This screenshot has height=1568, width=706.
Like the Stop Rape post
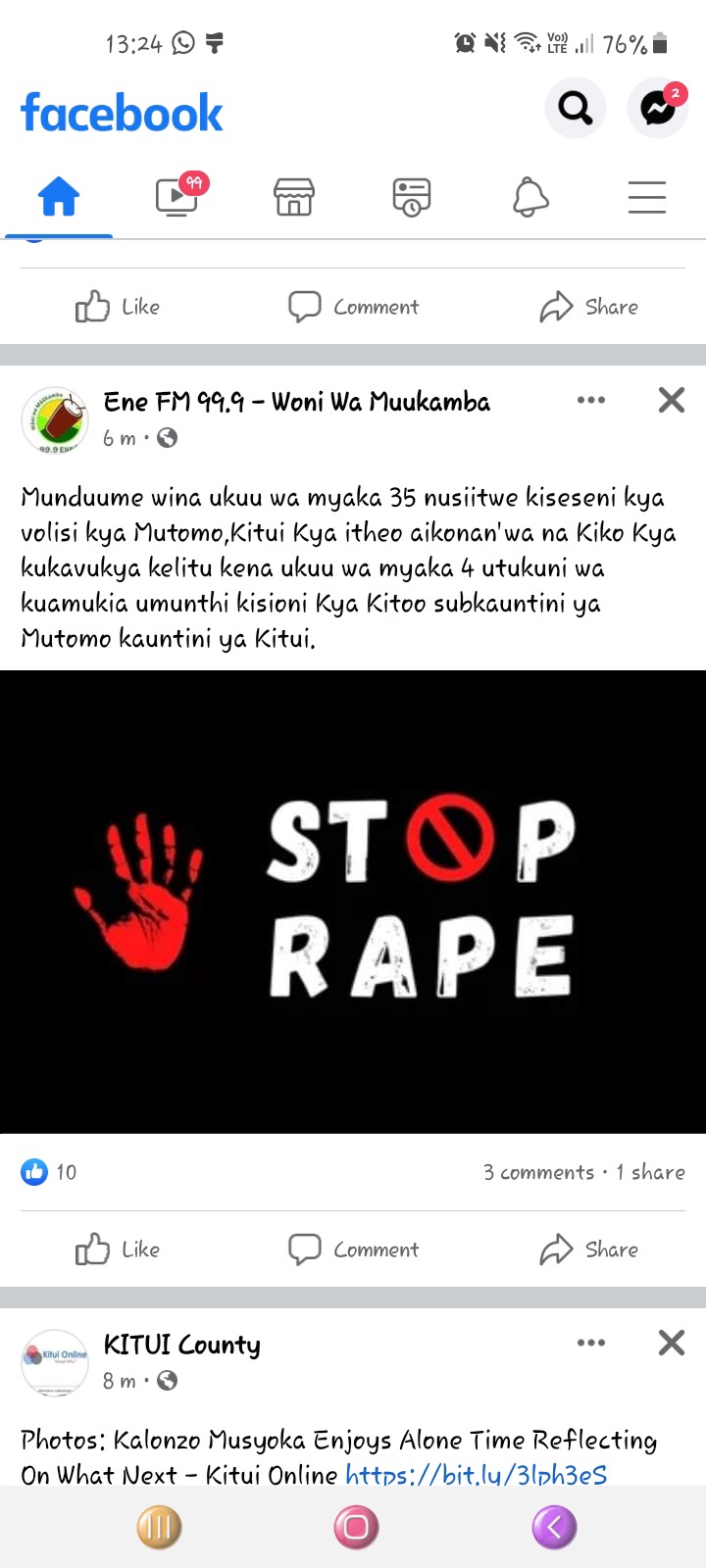click(118, 1249)
